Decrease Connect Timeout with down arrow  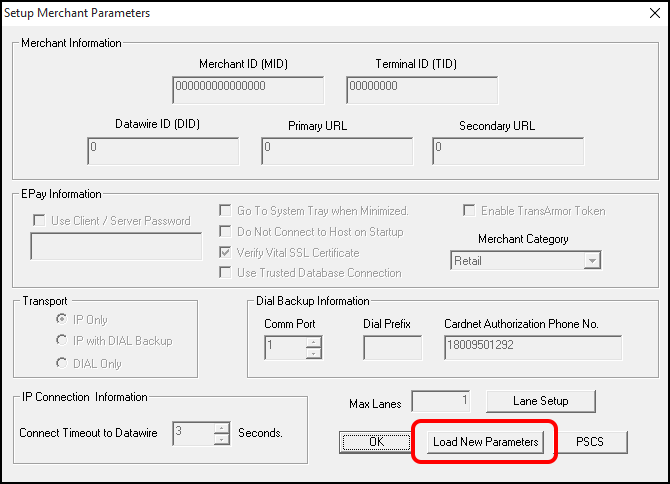(x=222, y=439)
